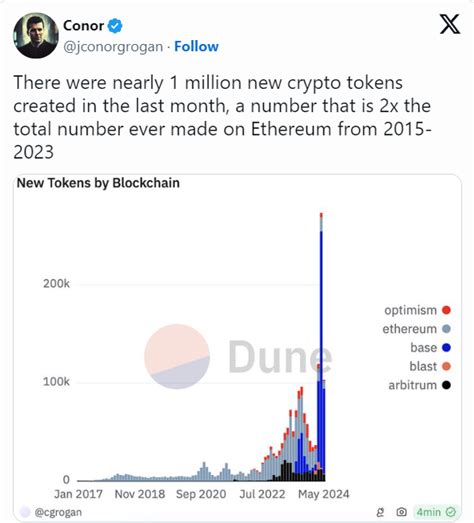Click the @cgrogan avatar circle
The height and width of the screenshot is (523, 474).
point(25,512)
